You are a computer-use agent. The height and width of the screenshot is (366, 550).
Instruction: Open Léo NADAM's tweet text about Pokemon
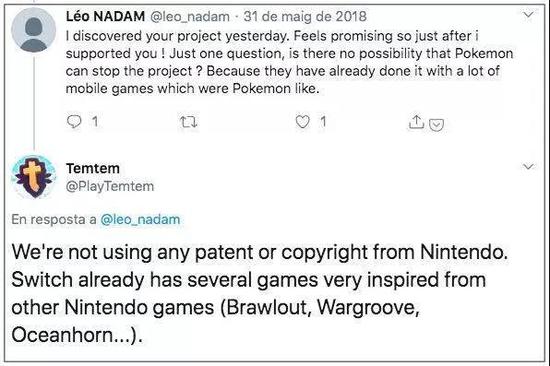(x=289, y=62)
